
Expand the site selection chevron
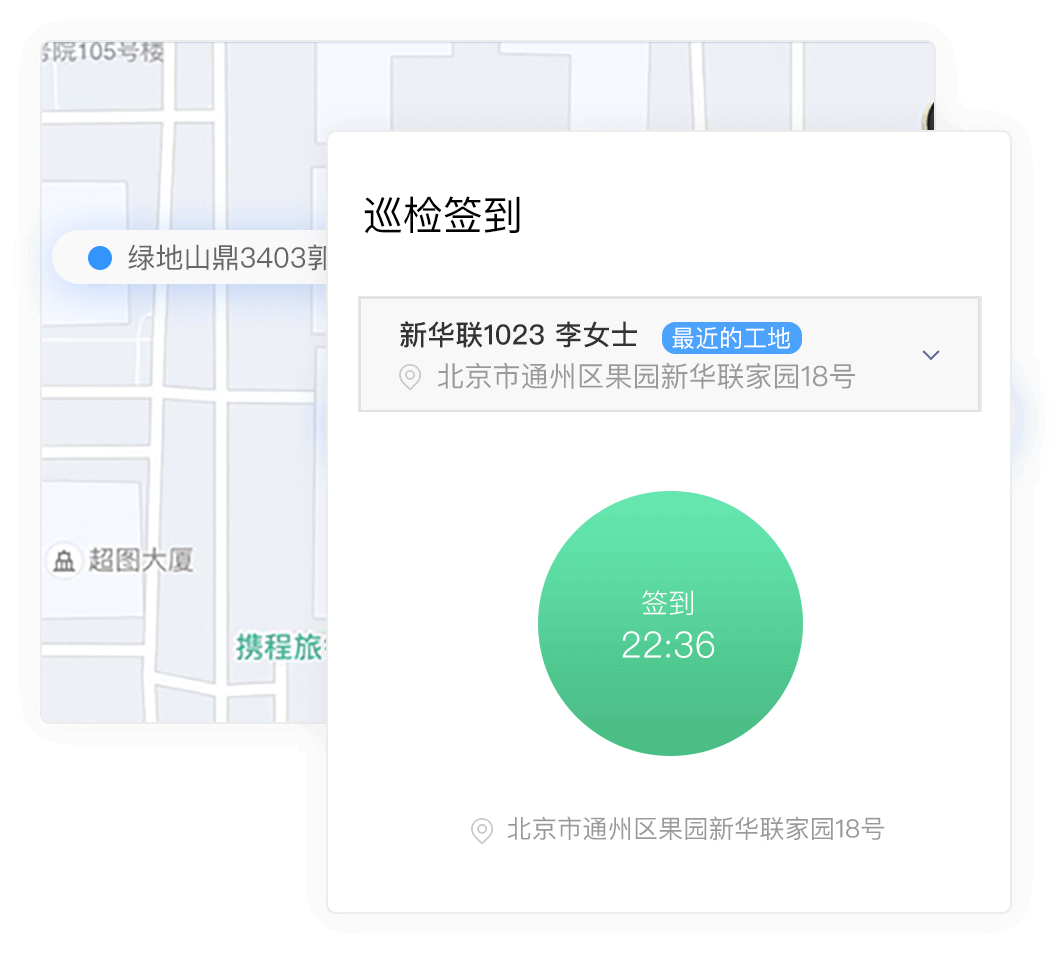[x=931, y=355]
